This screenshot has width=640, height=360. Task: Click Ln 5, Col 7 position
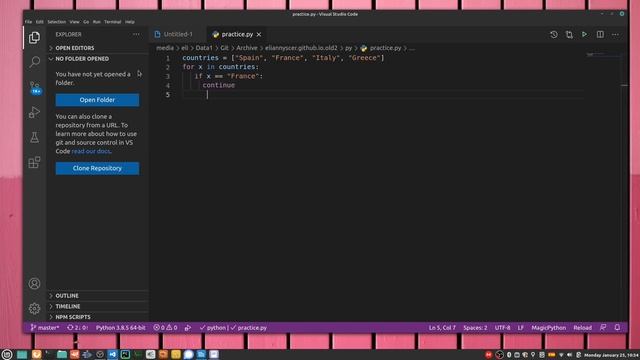(x=442, y=327)
